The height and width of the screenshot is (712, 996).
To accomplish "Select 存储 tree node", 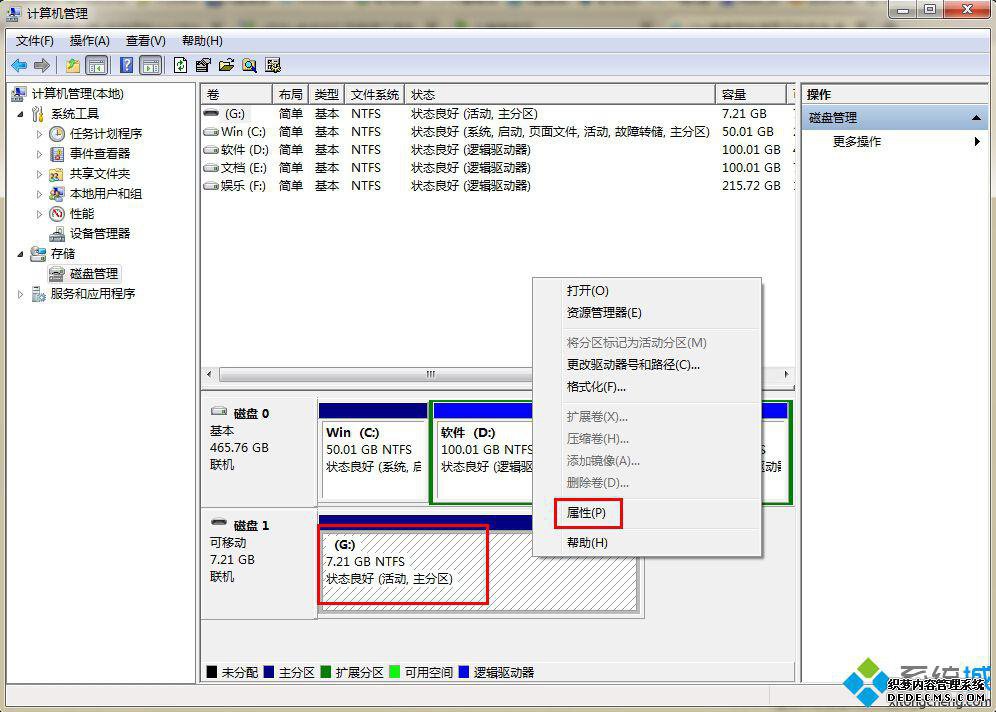I will click(63, 253).
